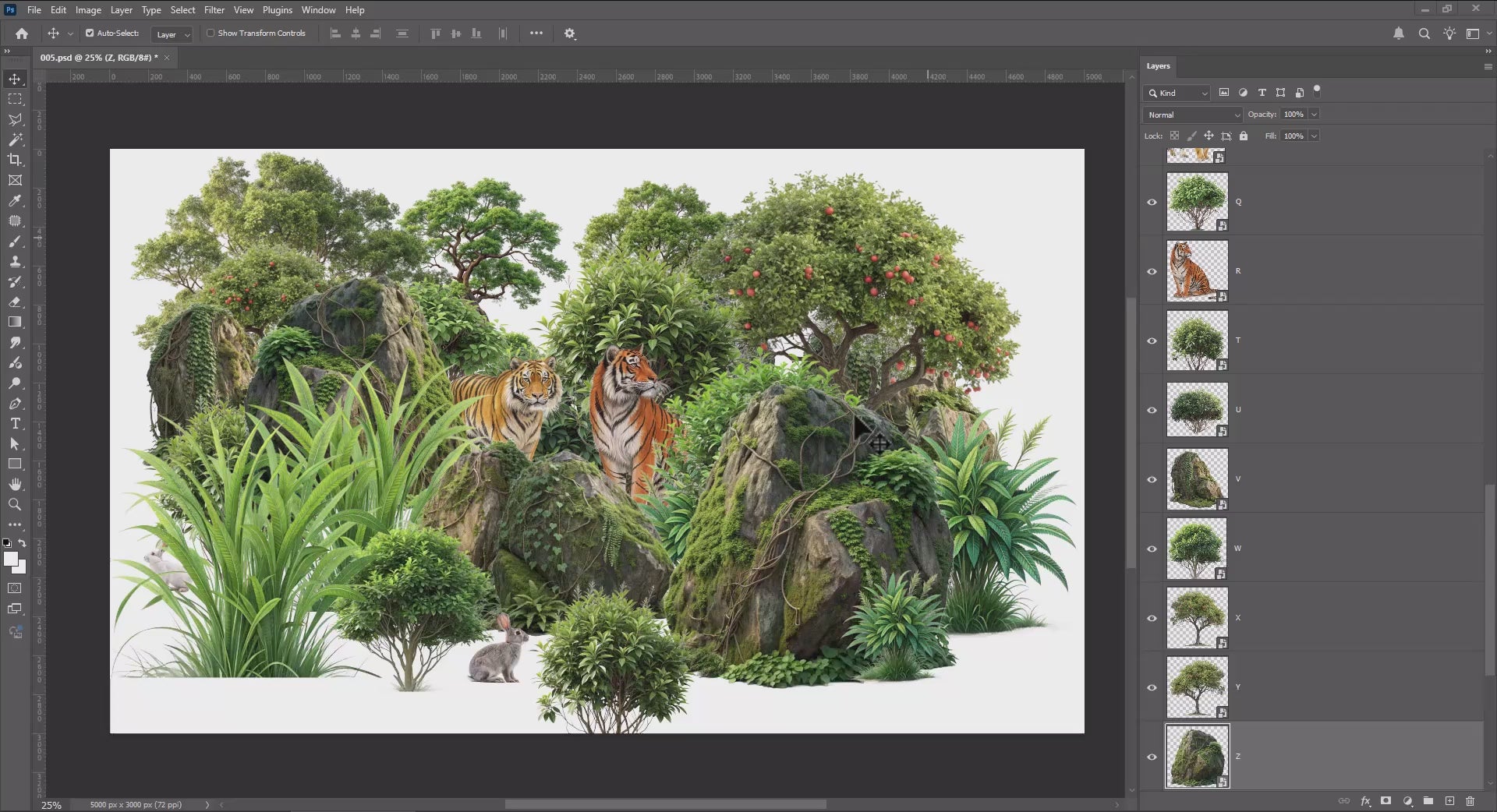Select the Crop tool
The image size is (1497, 812).
(x=15, y=160)
